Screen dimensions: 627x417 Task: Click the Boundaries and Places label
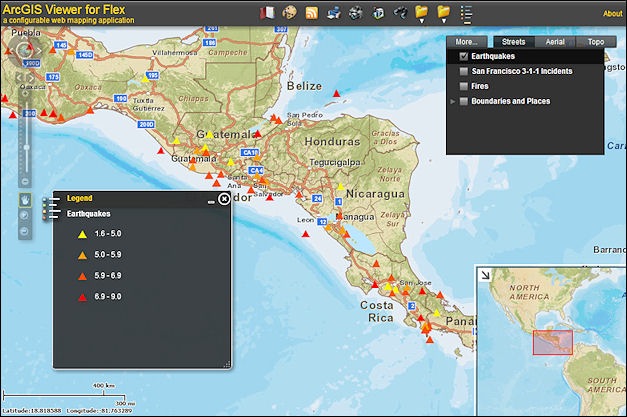tap(511, 101)
